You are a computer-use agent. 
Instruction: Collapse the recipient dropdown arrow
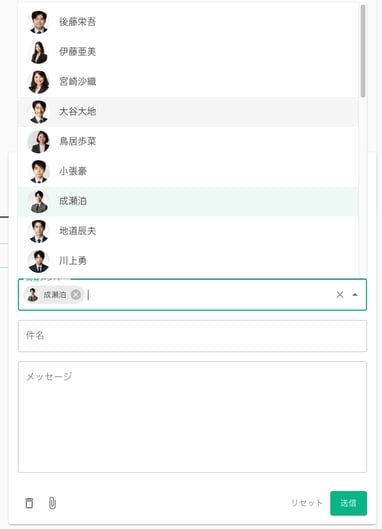pos(355,295)
